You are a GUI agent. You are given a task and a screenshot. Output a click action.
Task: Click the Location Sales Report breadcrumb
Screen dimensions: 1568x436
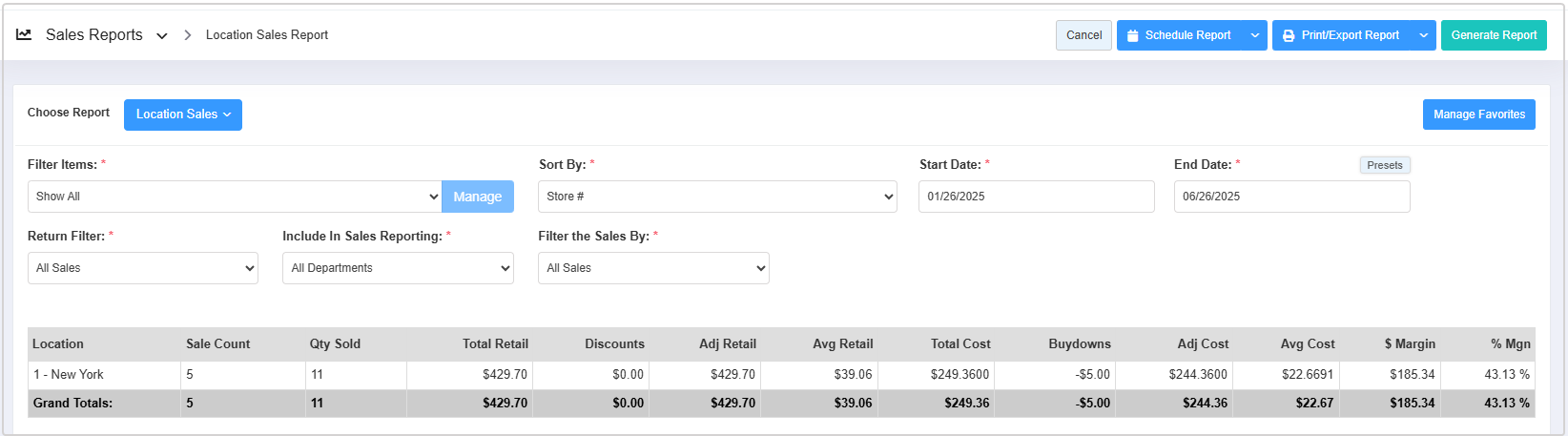[x=267, y=35]
